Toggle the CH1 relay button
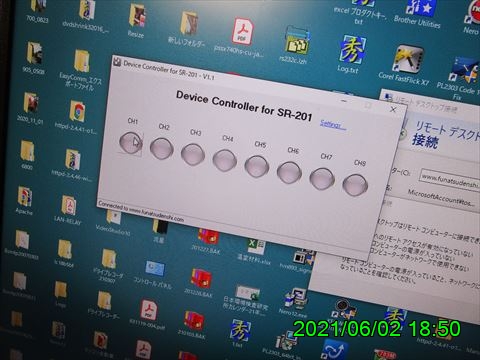The height and width of the screenshot is (360, 480). coord(130,143)
